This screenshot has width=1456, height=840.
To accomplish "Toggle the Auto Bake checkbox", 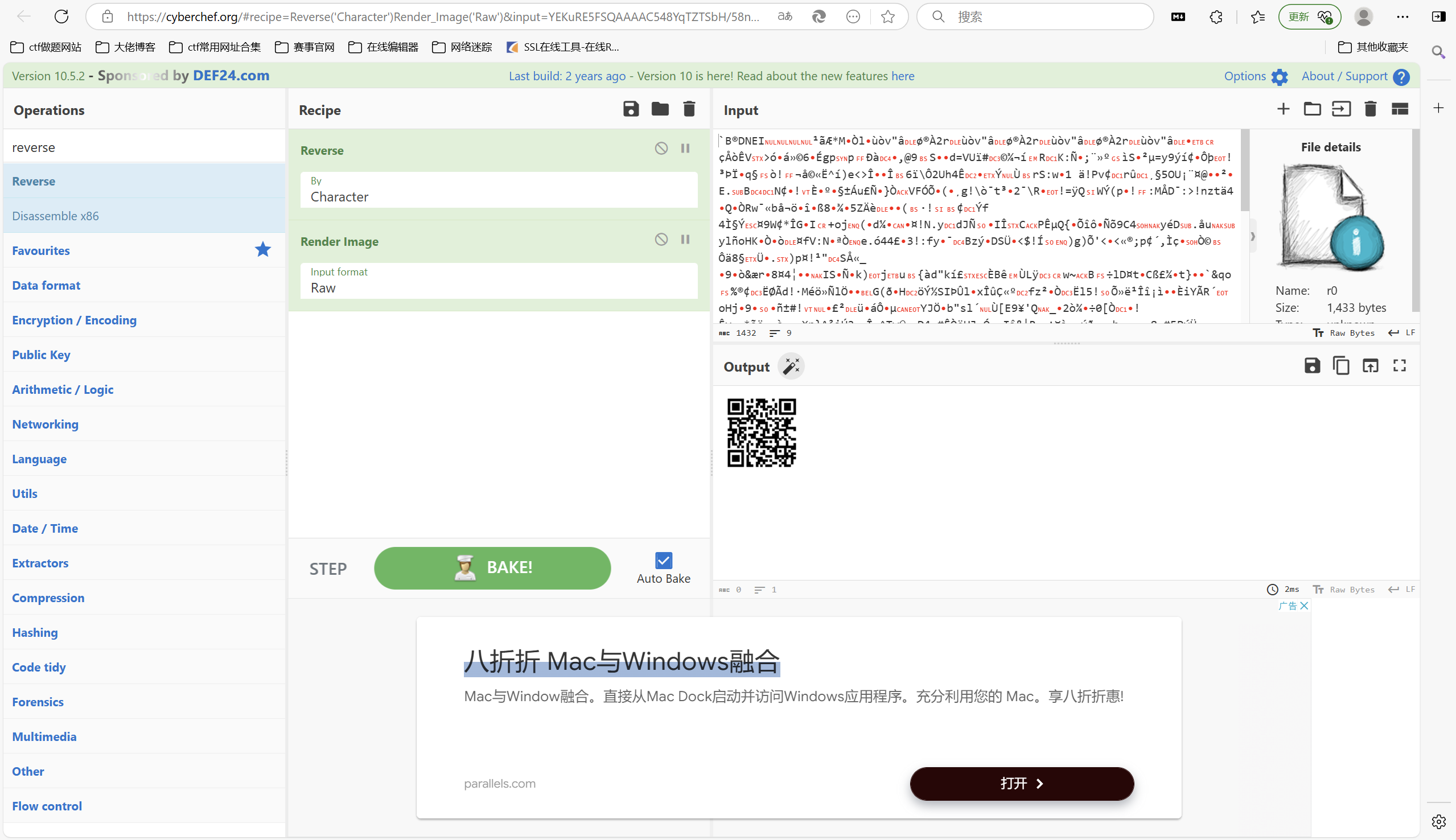I will pyautogui.click(x=663, y=560).
